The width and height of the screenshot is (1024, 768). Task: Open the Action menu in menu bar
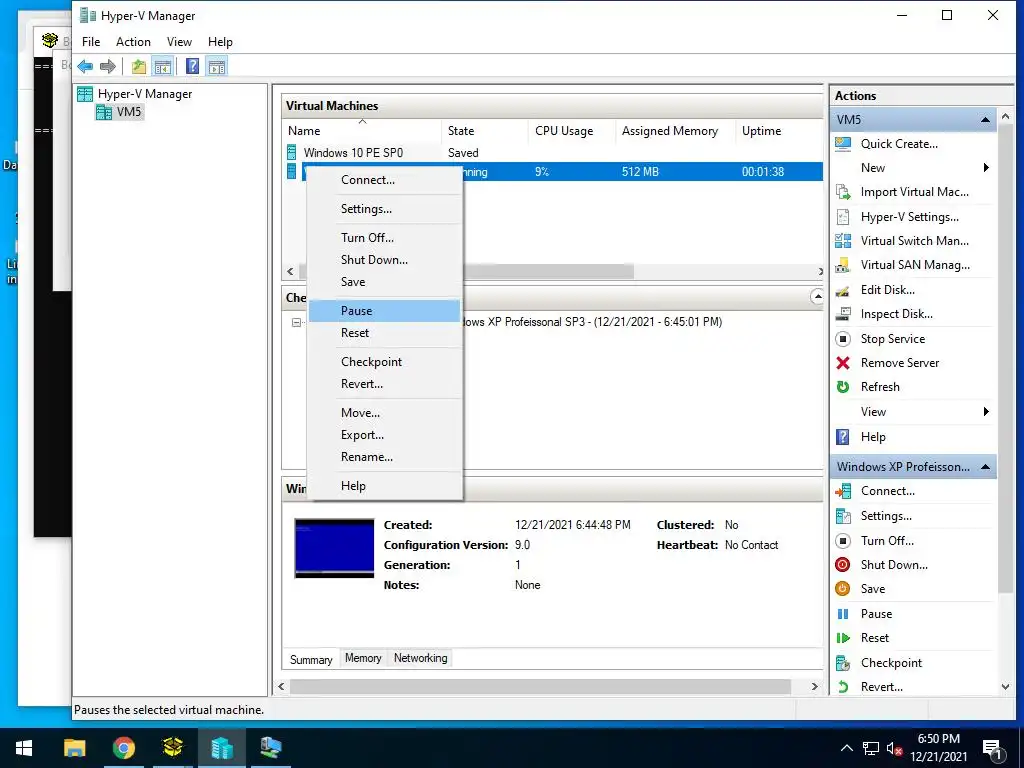[x=133, y=42]
